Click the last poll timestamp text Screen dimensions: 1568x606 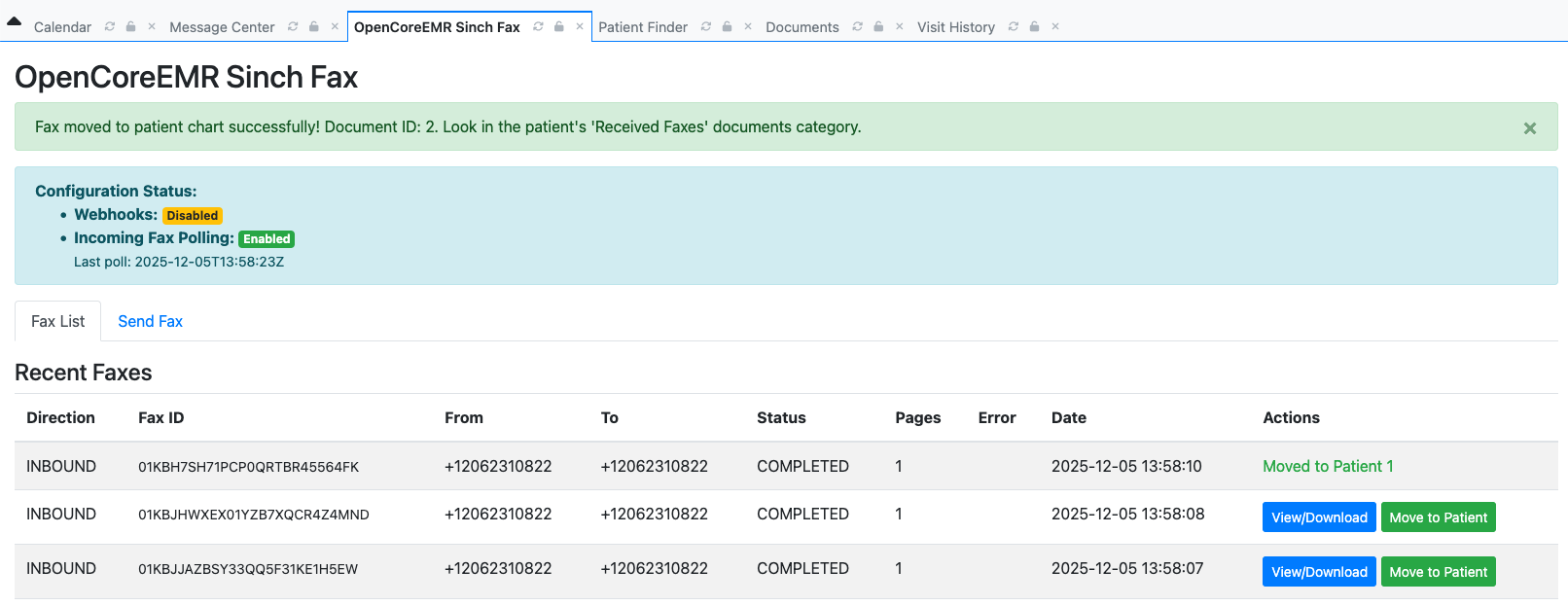point(179,262)
